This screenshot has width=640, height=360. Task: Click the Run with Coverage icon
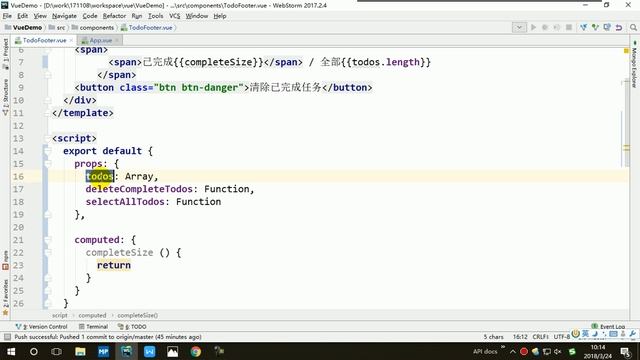[556, 27]
